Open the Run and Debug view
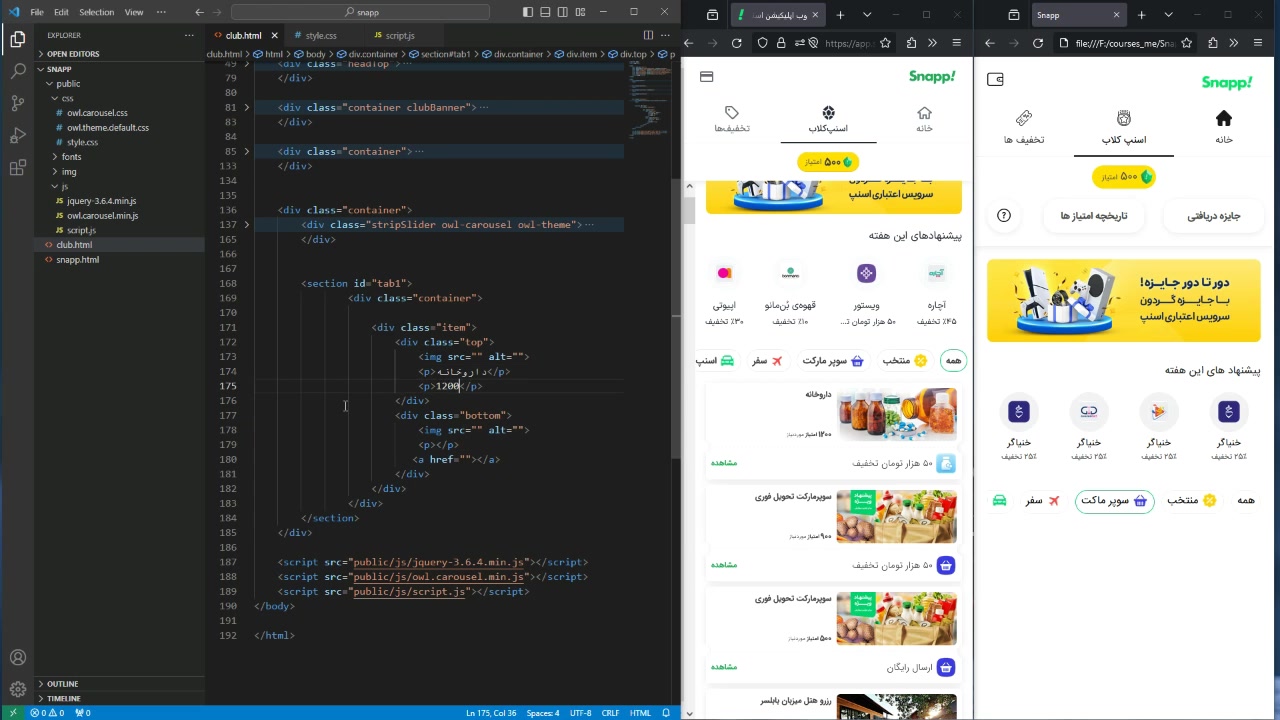This screenshot has height=720, width=1280. point(17,136)
